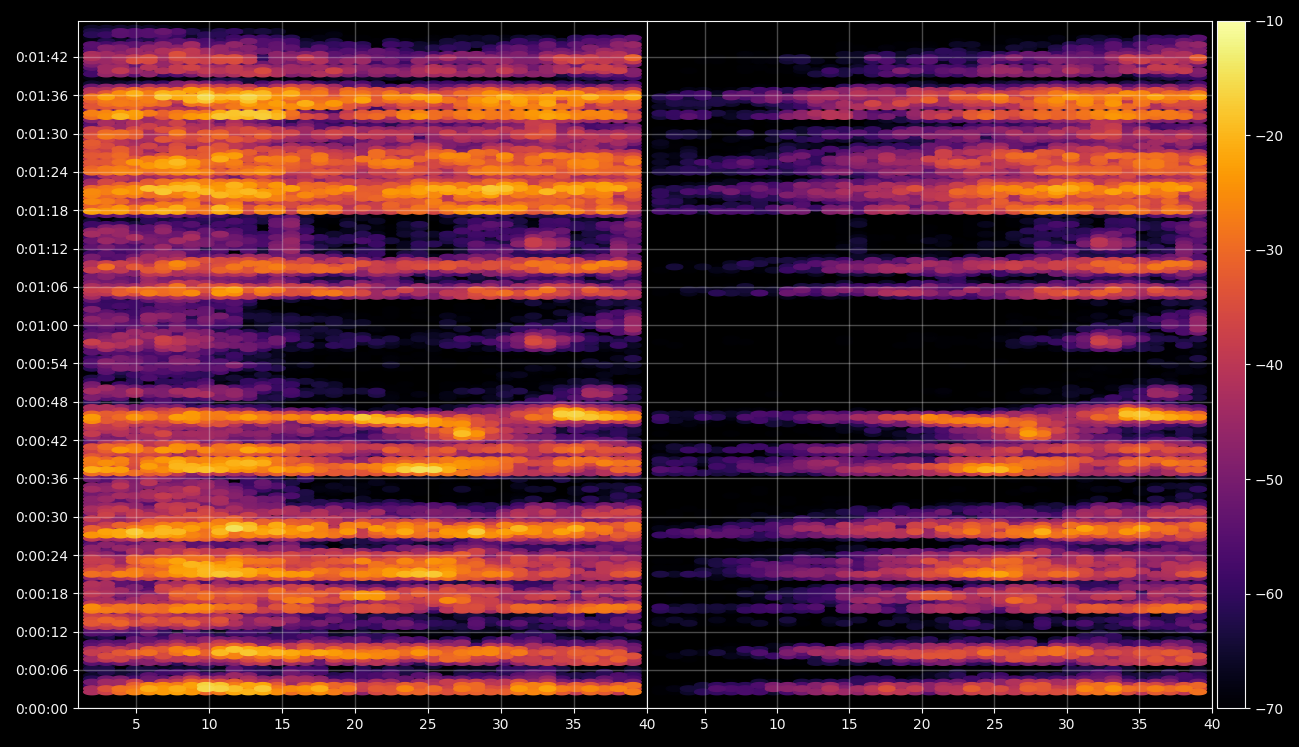Screen dimensions: 1299x747
Task: Select the 0:01:18 y-axis label
Action: tap(41, 211)
